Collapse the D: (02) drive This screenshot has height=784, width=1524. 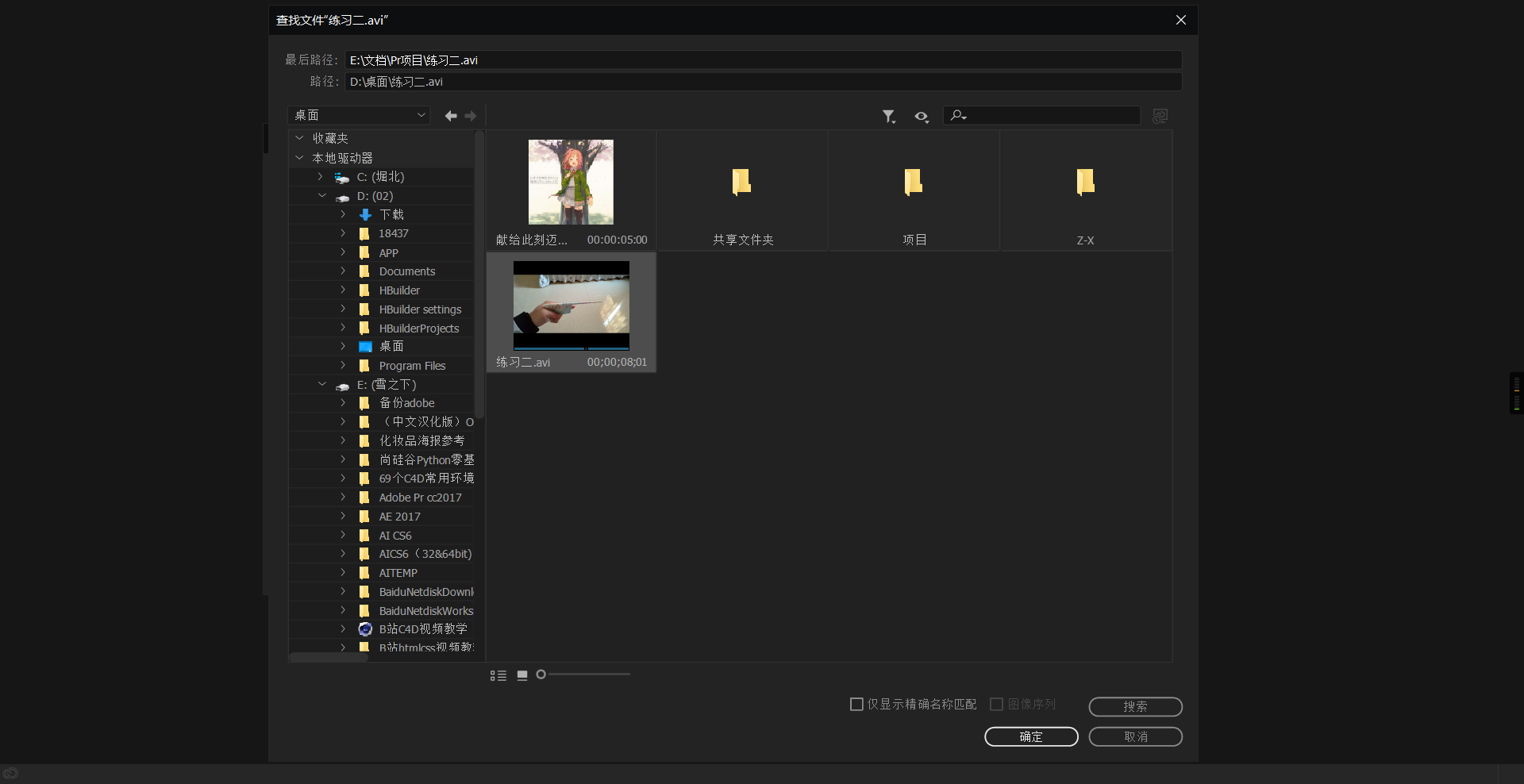[321, 196]
